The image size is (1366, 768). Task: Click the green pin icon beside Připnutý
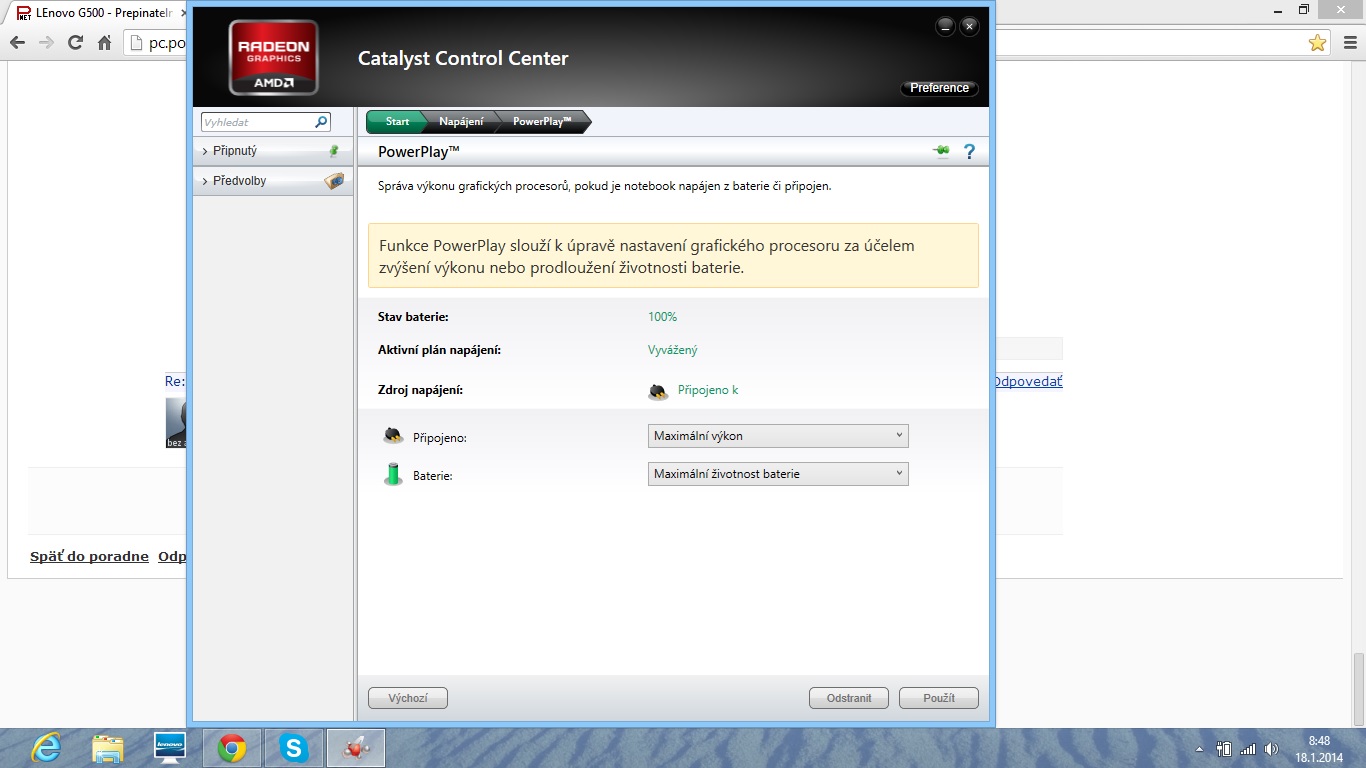pyautogui.click(x=334, y=151)
